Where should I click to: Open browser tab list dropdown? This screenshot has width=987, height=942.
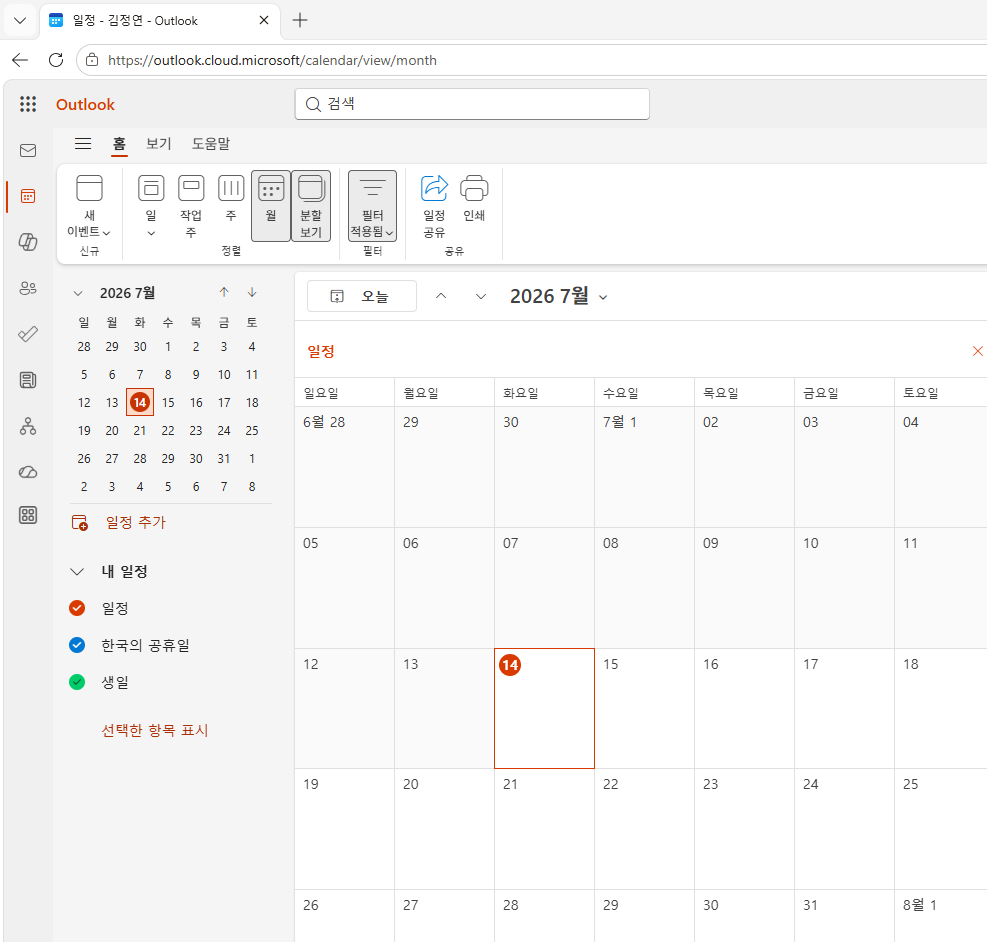[20, 20]
